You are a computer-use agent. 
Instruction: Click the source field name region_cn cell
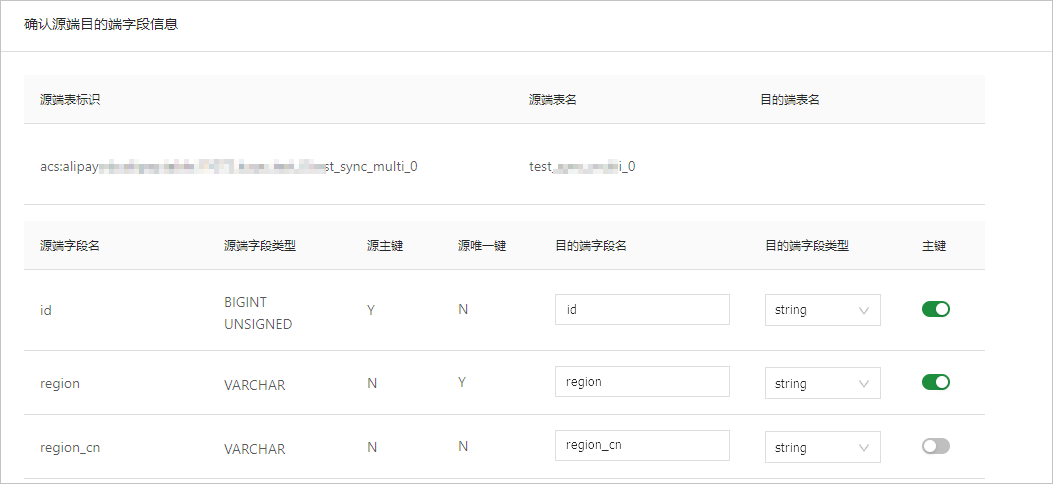[71, 447]
